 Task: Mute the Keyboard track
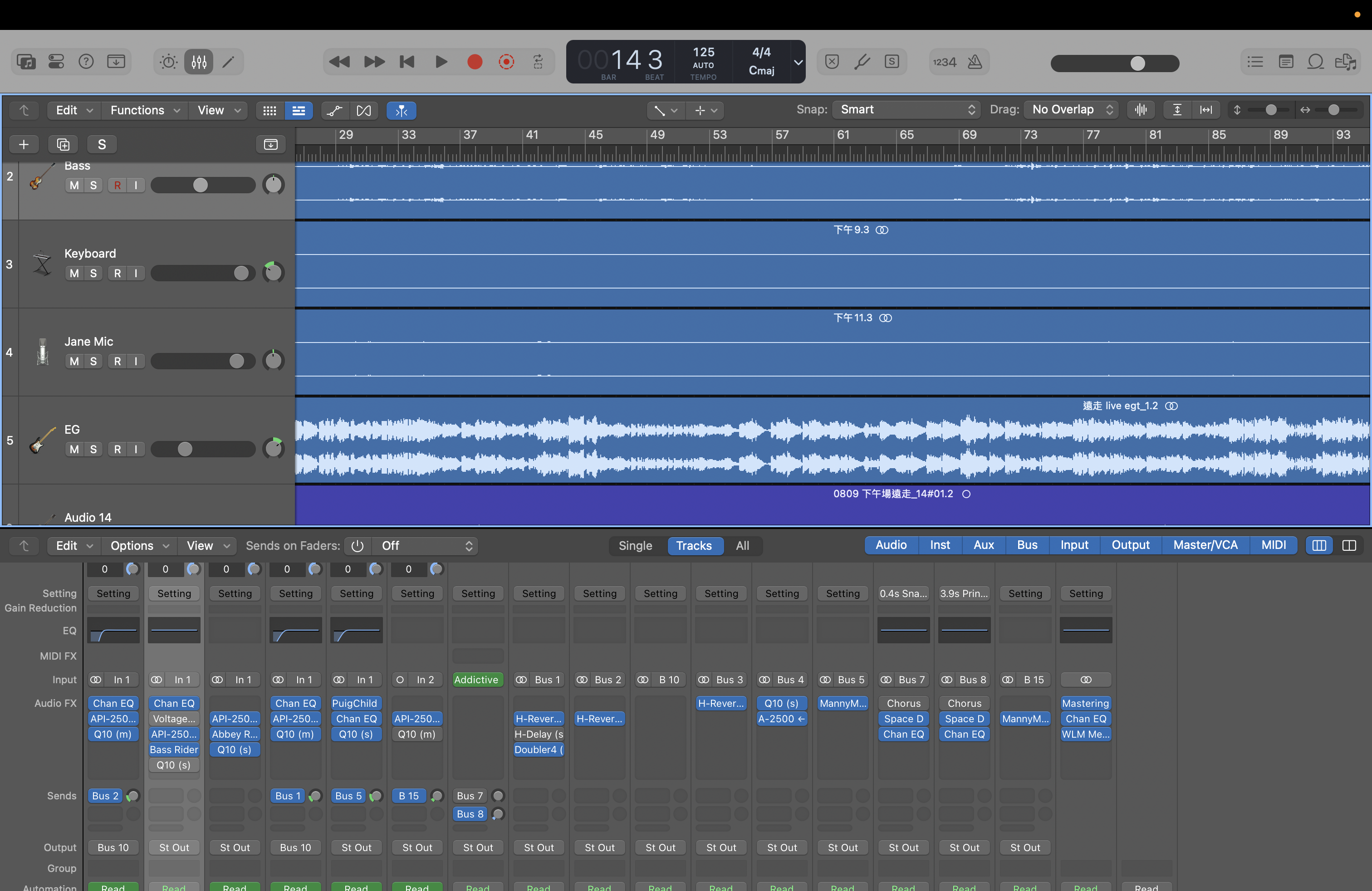[x=74, y=273]
